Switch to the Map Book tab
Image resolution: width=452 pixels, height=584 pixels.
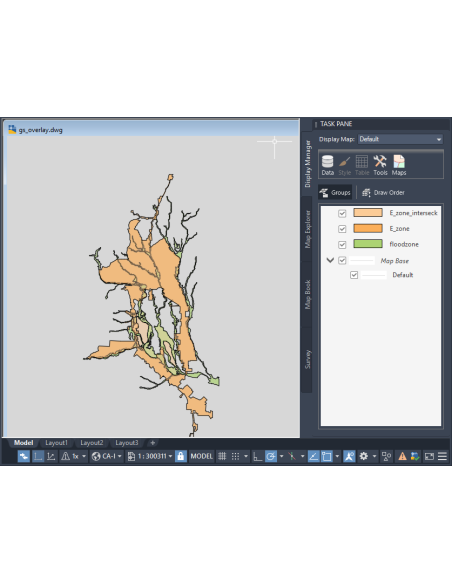[307, 294]
